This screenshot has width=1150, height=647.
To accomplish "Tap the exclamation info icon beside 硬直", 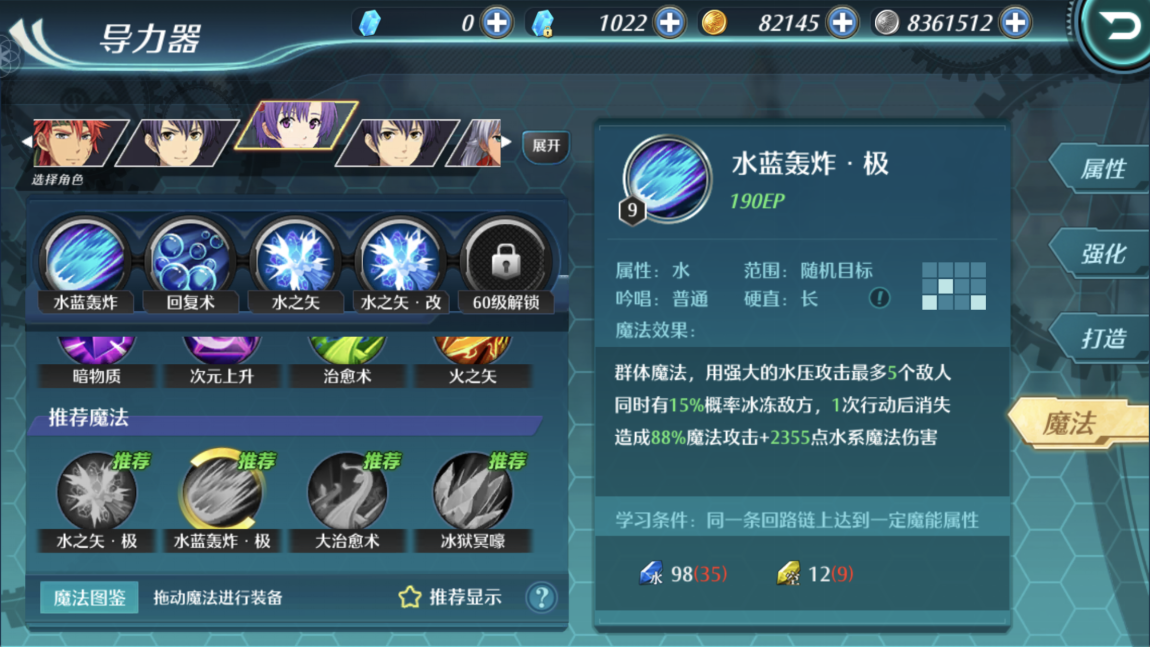I will [x=879, y=298].
